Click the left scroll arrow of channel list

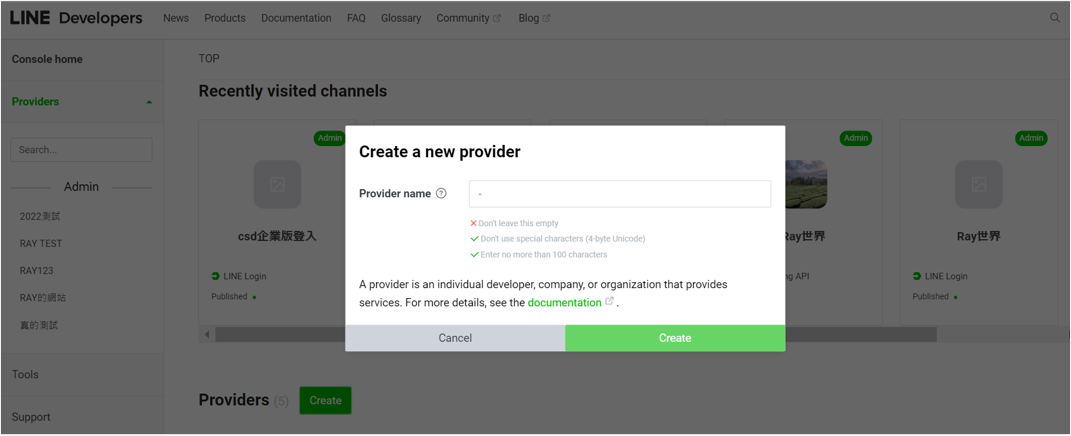(x=207, y=334)
